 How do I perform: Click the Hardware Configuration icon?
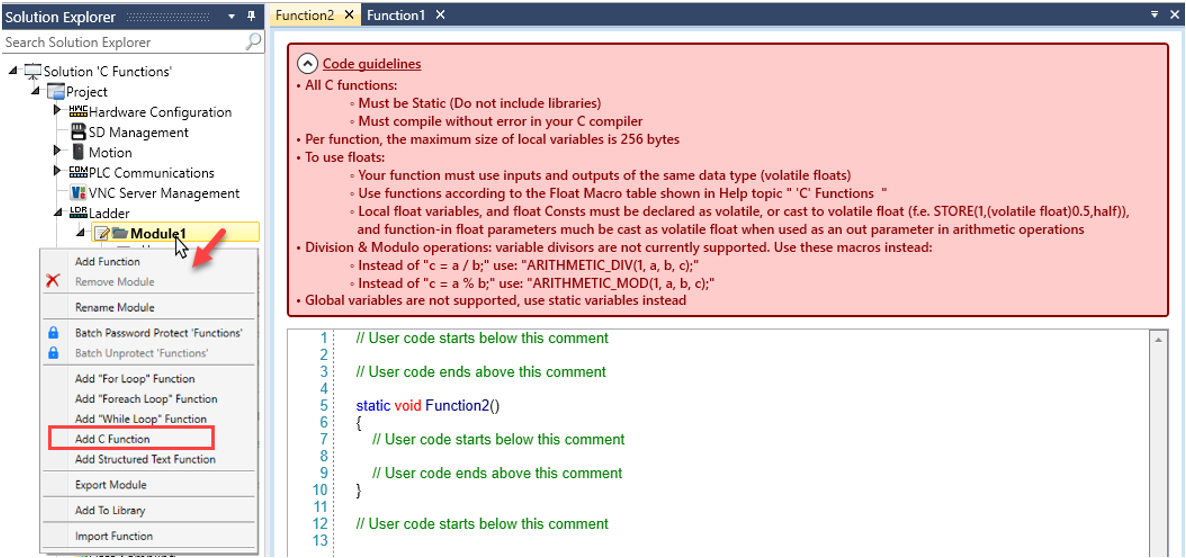pyautogui.click(x=78, y=111)
